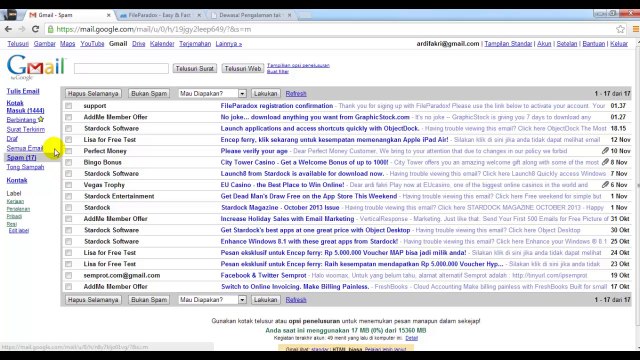Open the top Mau Diapakan dropdown
This screenshot has height=360, width=640.
[x=212, y=93]
